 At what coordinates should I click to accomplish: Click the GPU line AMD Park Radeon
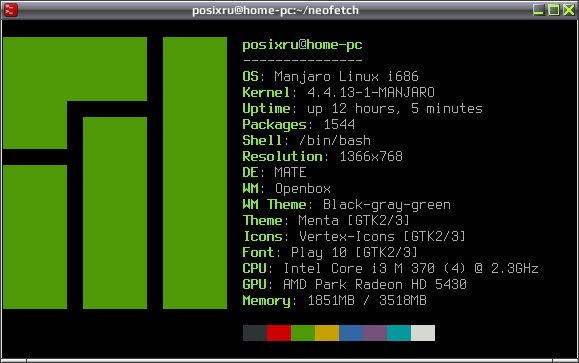354,285
